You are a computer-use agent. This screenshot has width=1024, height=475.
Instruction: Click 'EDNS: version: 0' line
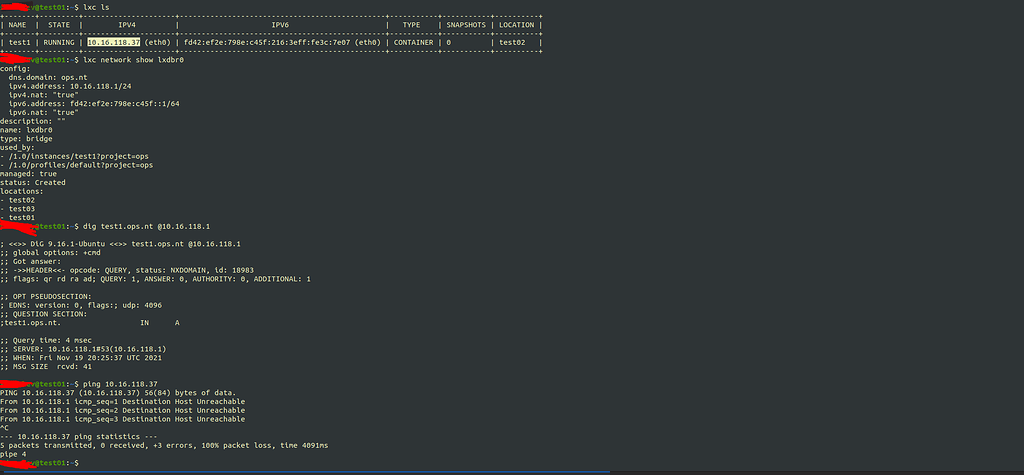tap(81, 305)
